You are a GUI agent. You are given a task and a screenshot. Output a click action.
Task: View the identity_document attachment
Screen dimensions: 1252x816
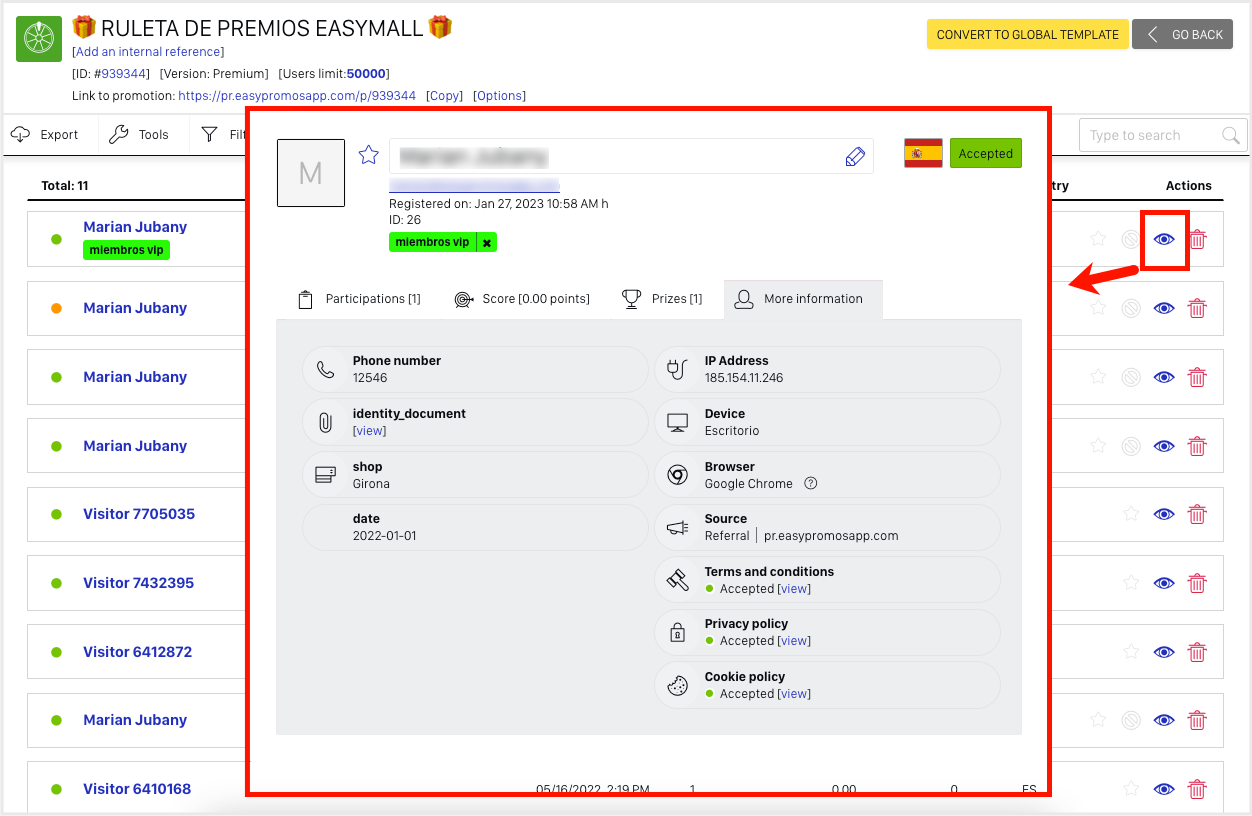click(369, 431)
